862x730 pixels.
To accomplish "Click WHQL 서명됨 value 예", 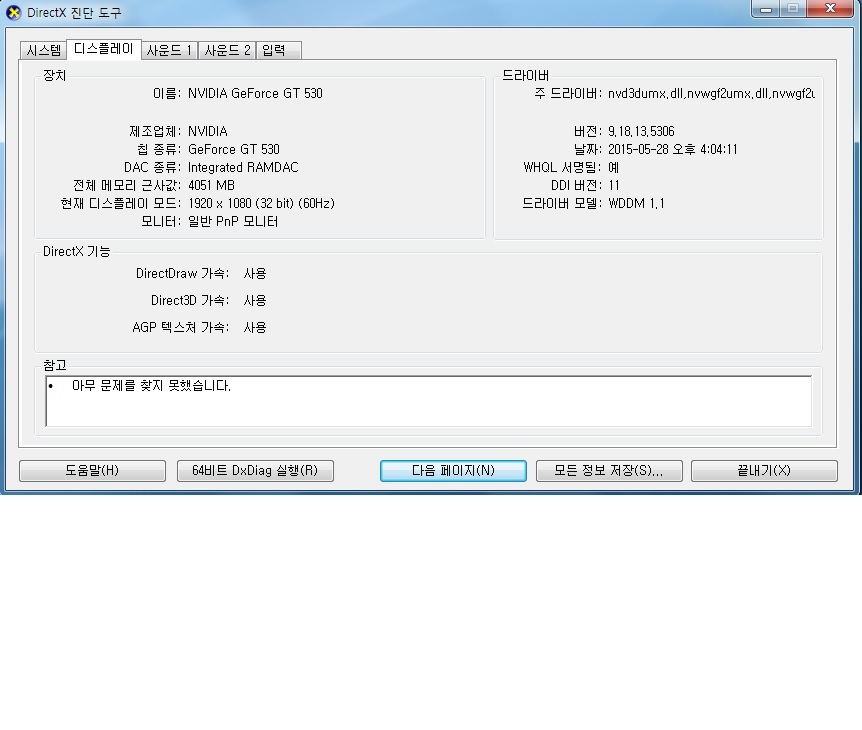I will [x=614, y=168].
